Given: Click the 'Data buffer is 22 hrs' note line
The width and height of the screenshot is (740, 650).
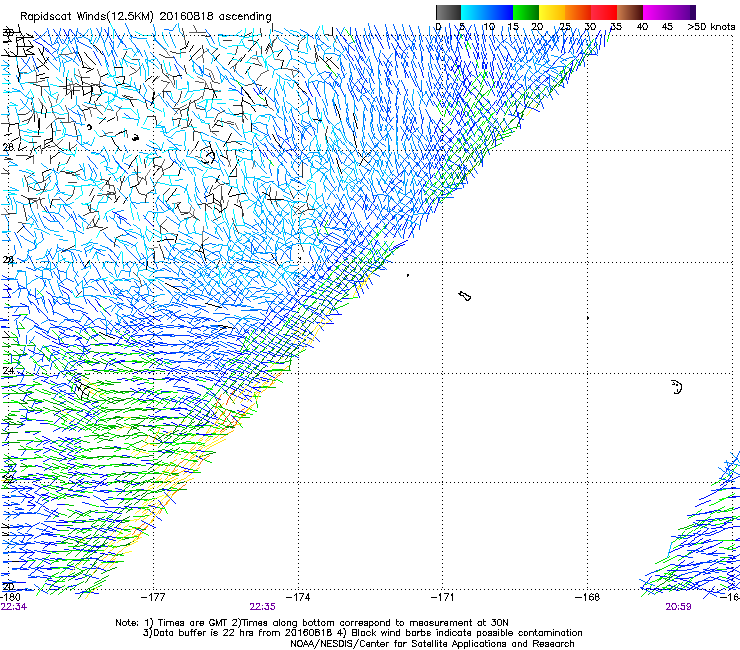Looking at the screenshot, I should pyautogui.click(x=362, y=633).
